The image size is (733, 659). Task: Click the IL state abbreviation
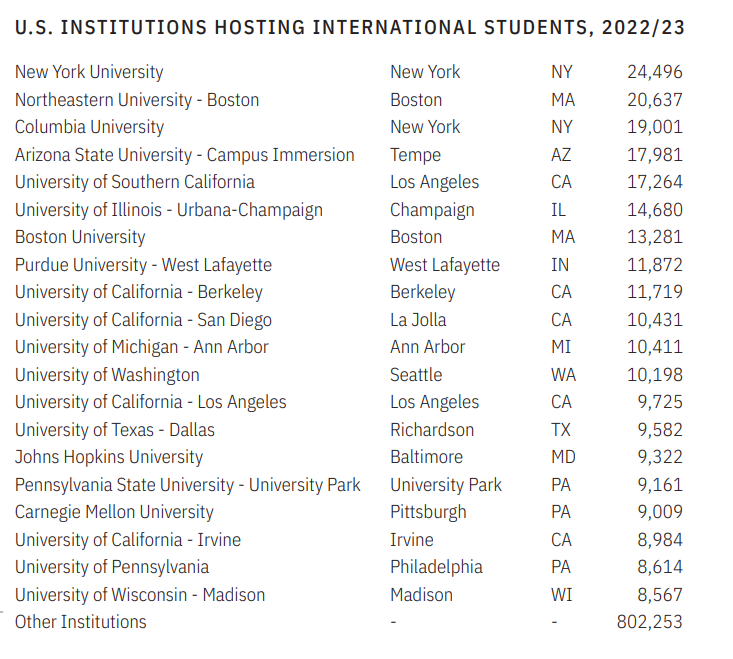click(x=561, y=210)
